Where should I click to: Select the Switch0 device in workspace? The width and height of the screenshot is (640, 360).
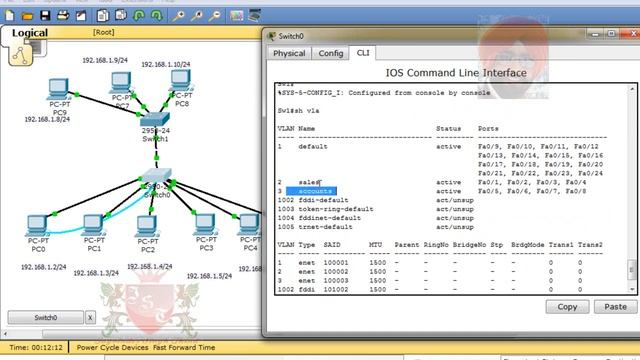click(x=157, y=176)
